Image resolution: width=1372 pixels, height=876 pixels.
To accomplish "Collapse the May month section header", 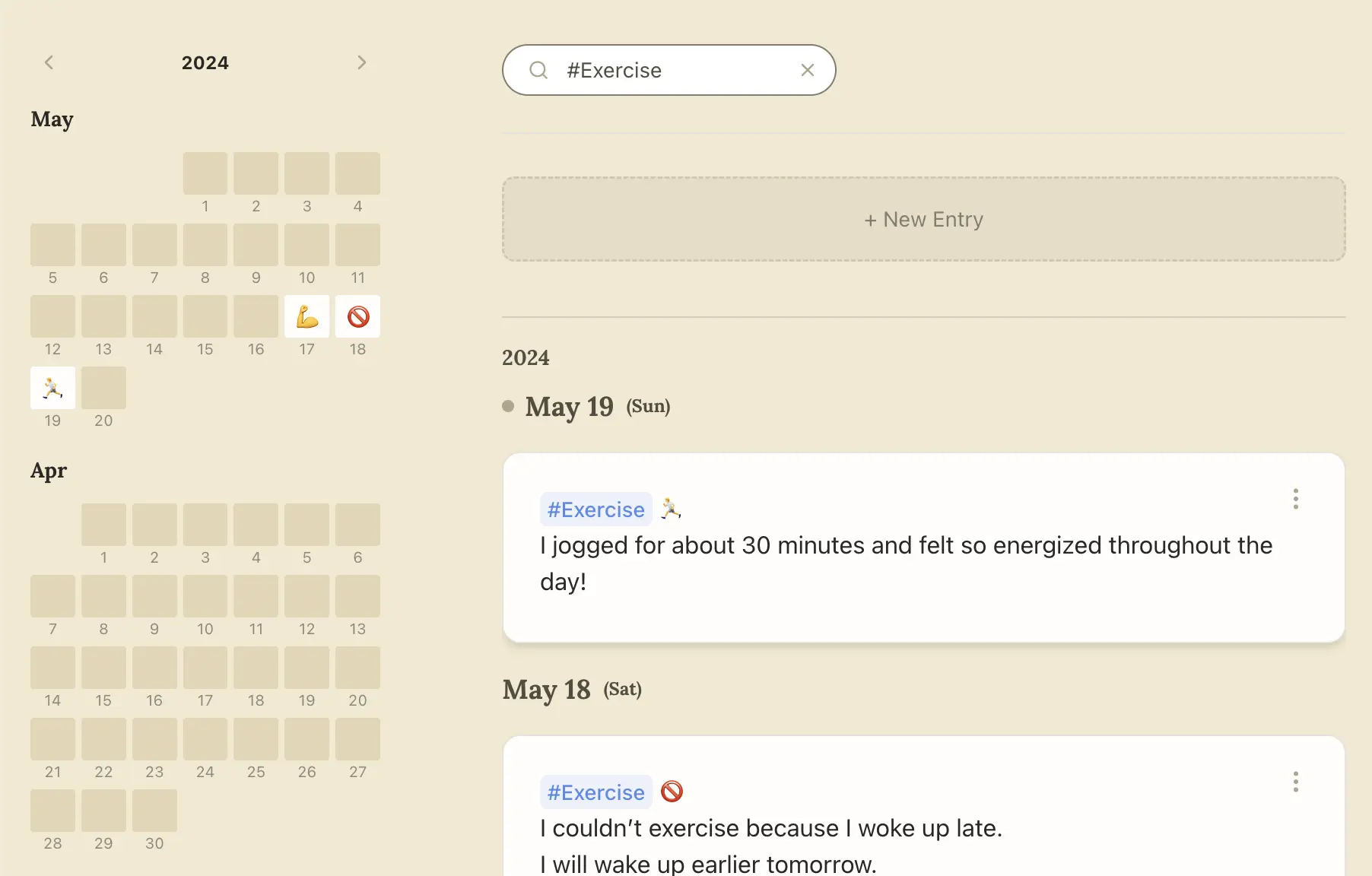I will pos(52,119).
